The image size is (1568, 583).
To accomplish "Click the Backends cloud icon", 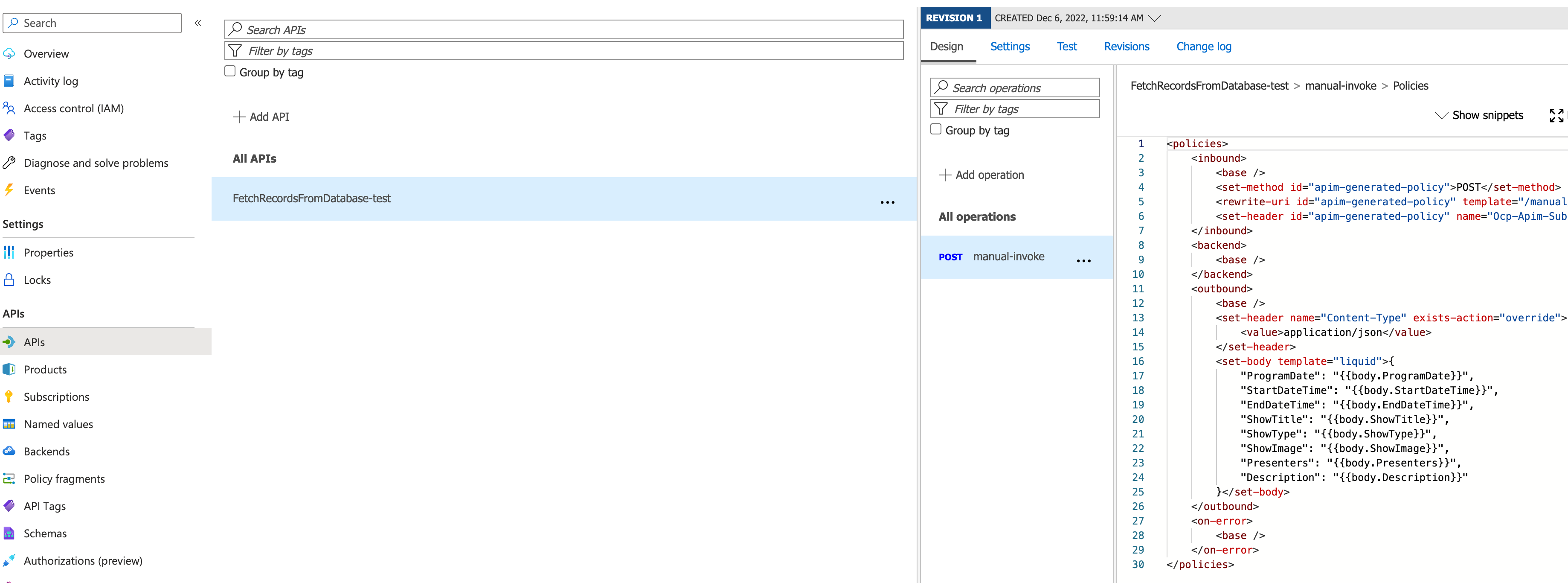I will pos(9,451).
